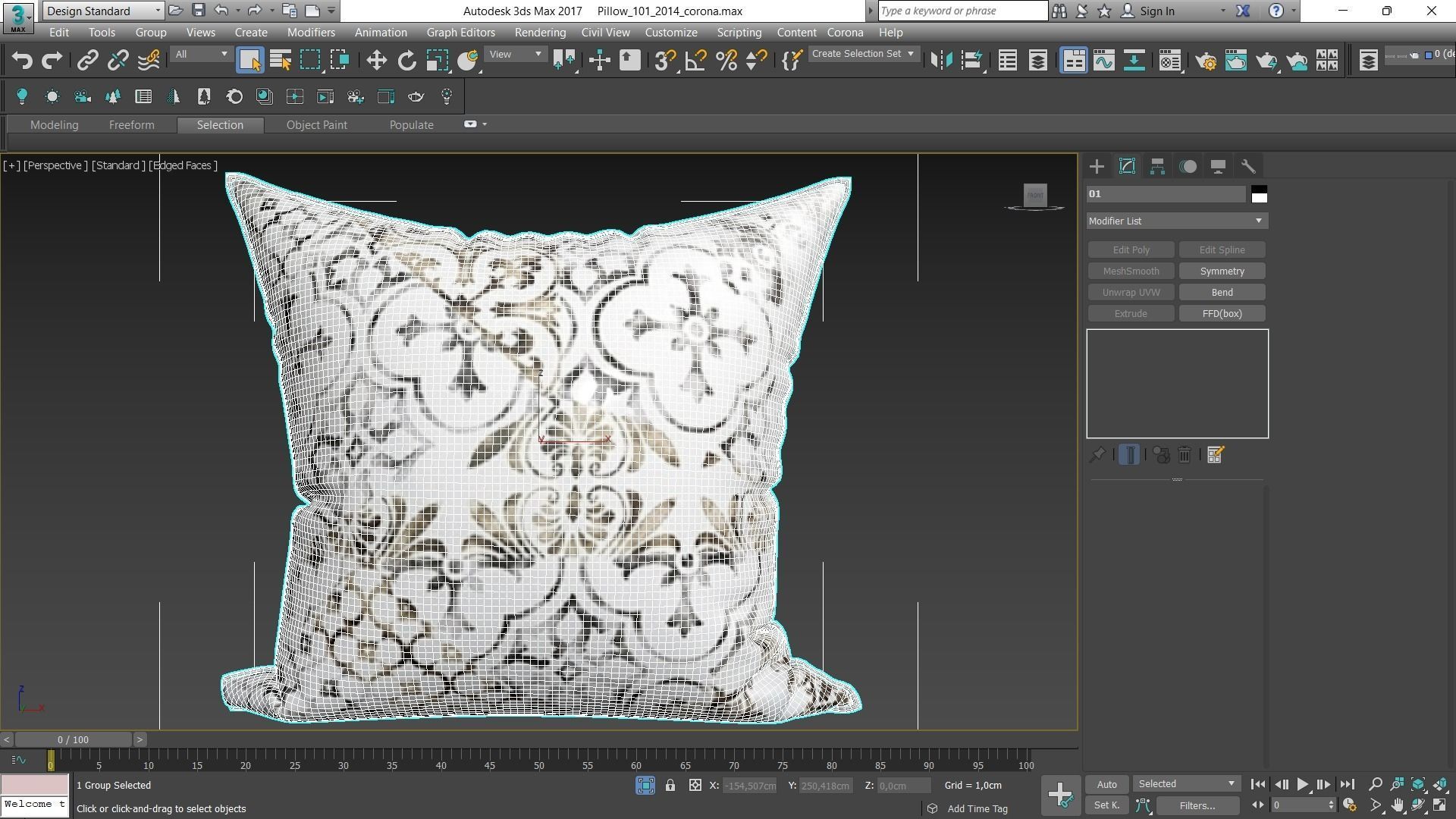This screenshot has height=819, width=1456.
Task: Switch to the Populate ribbon tab
Action: 411,125
